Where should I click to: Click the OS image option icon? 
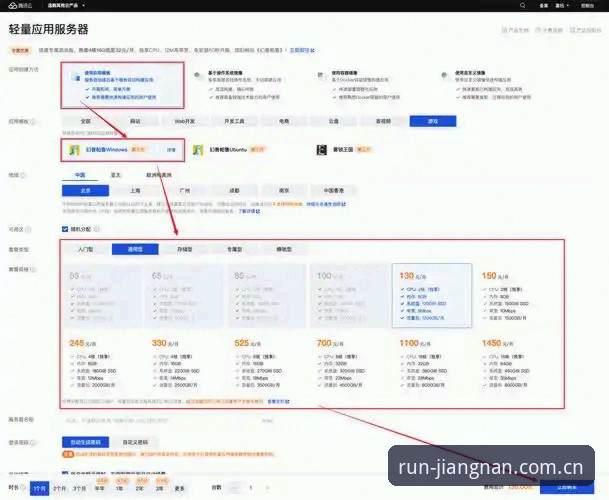click(x=198, y=76)
